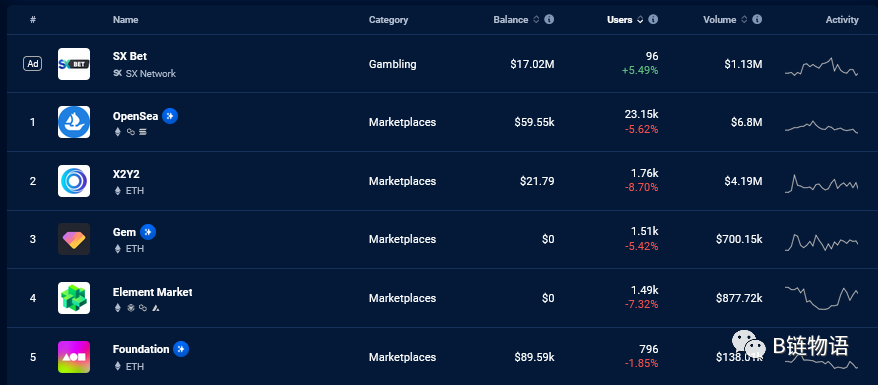This screenshot has width=878, height=385.
Task: Click the 1.49k users of Element Market
Action: pos(644,290)
